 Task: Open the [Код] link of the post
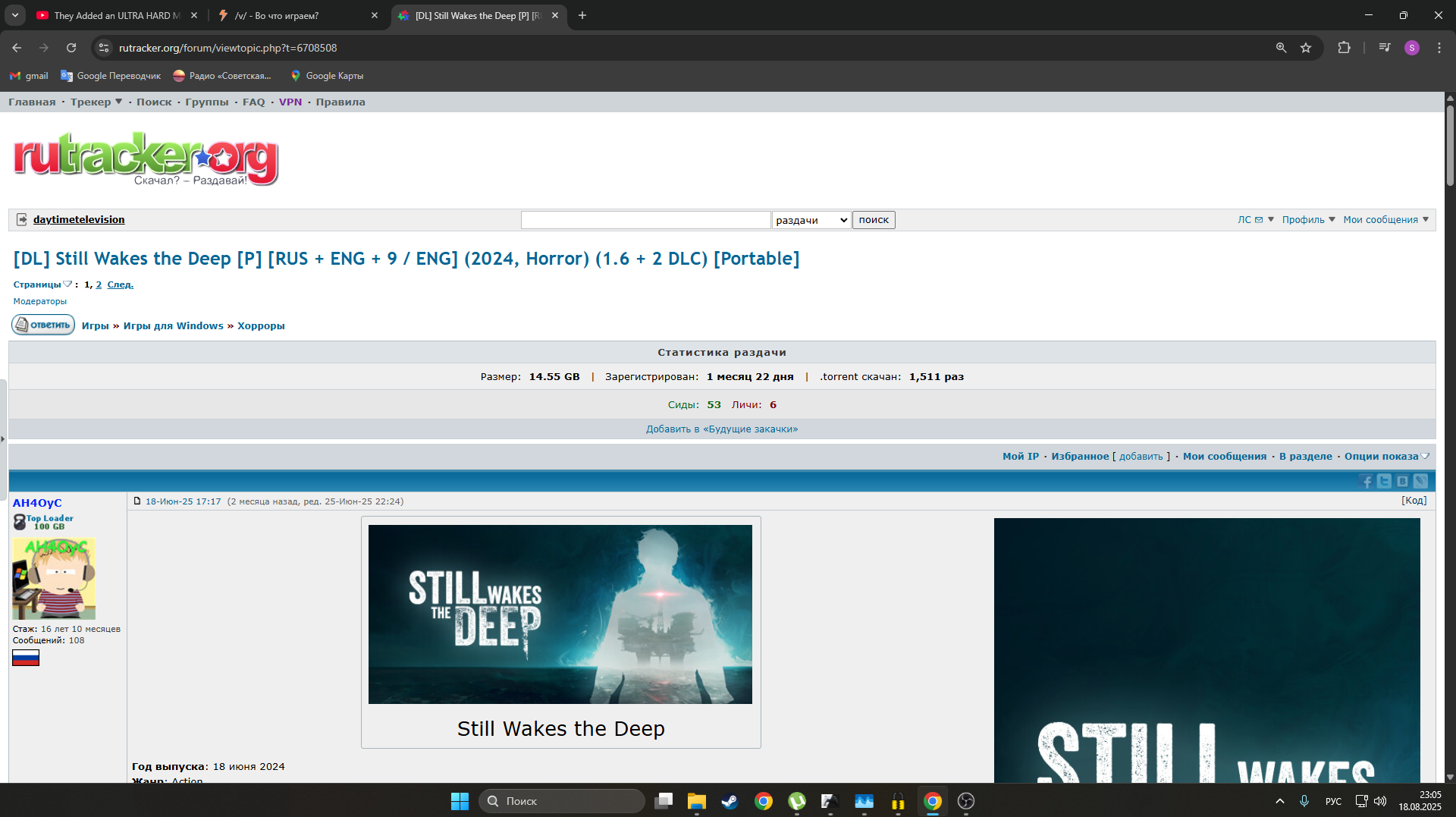tap(1414, 500)
